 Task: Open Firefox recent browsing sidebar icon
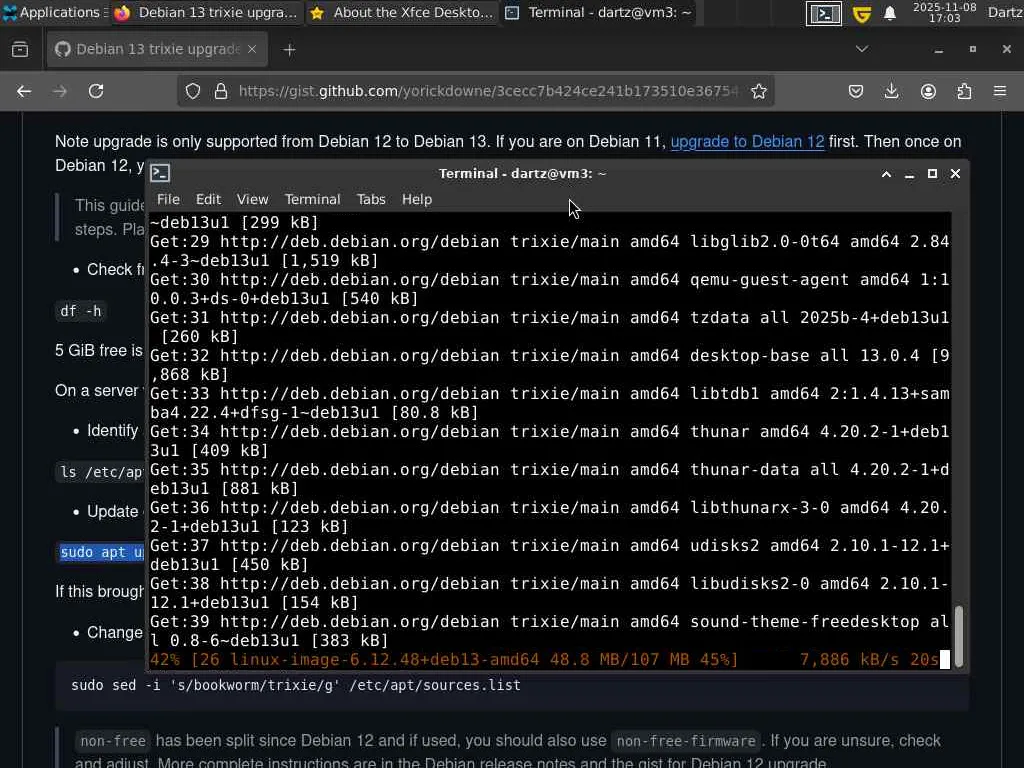[x=20, y=50]
